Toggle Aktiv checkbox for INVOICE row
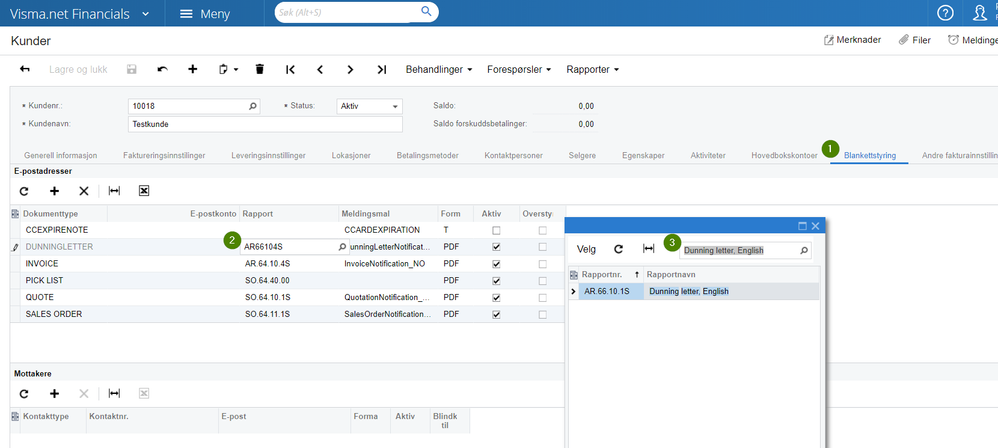The height and width of the screenshot is (448, 998). (x=496, y=263)
